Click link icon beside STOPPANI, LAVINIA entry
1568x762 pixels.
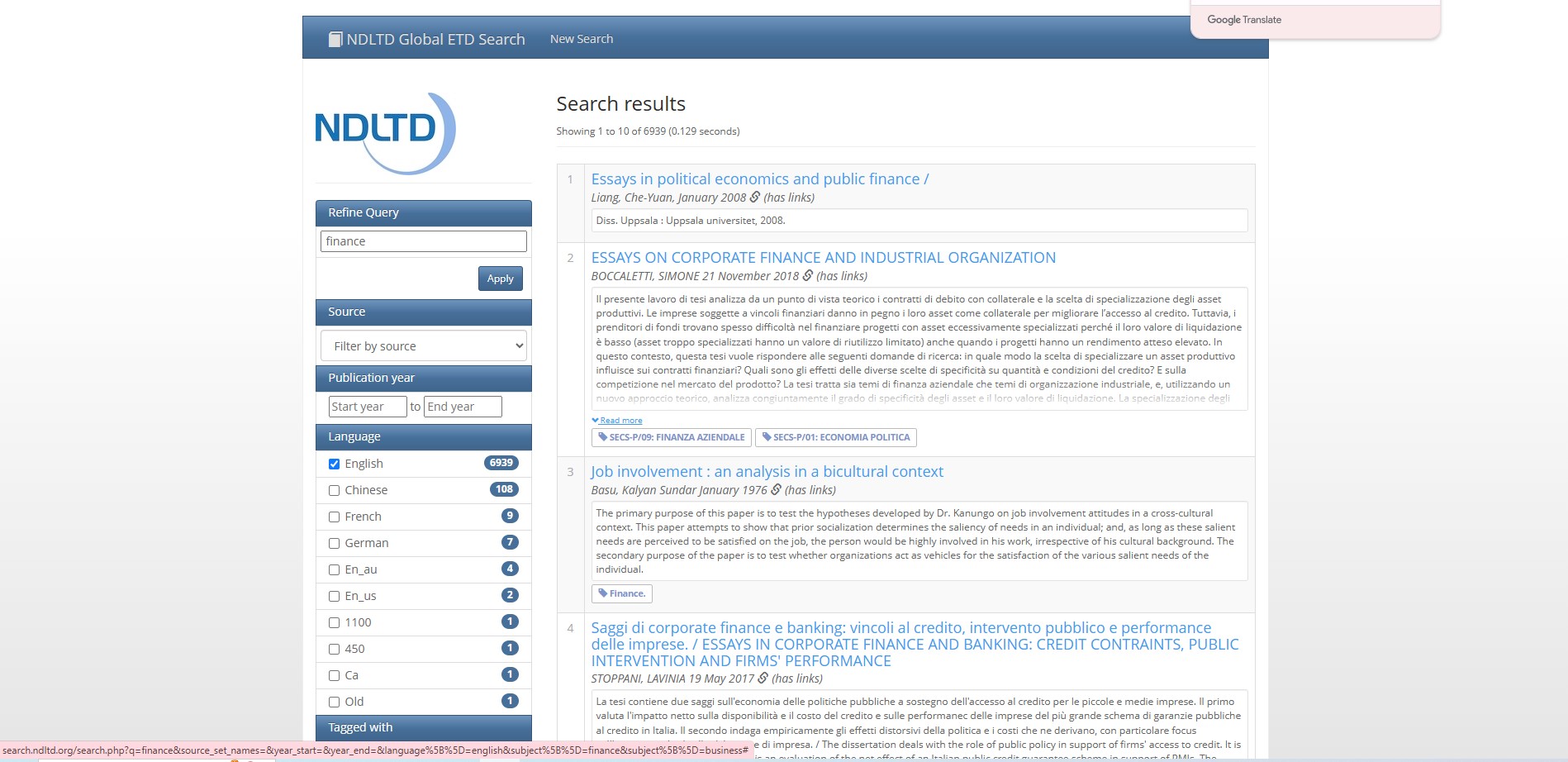pyautogui.click(x=763, y=679)
